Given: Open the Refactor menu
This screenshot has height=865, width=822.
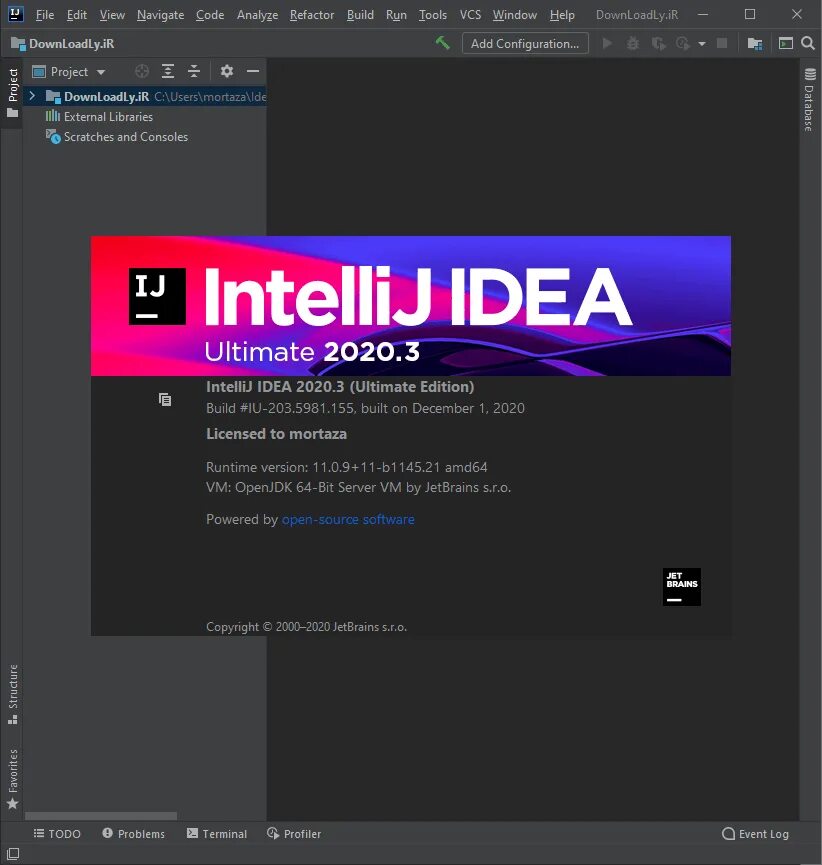Looking at the screenshot, I should (312, 15).
